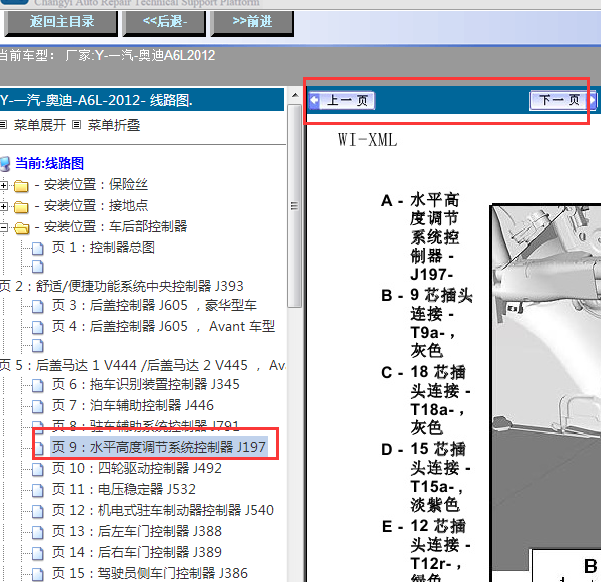The image size is (601, 582).
Task: Open 页 8：驻车辅助系统控制器 J791
Action: pyautogui.click(x=145, y=425)
